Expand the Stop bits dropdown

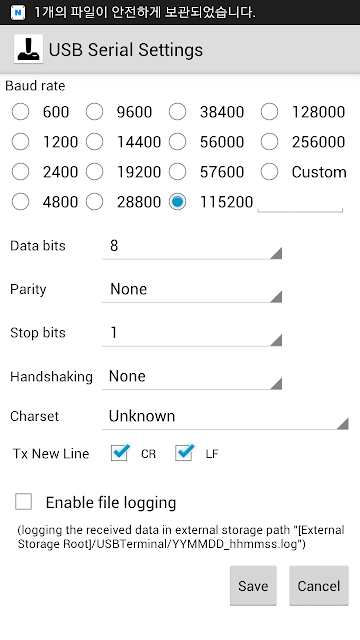[192, 333]
